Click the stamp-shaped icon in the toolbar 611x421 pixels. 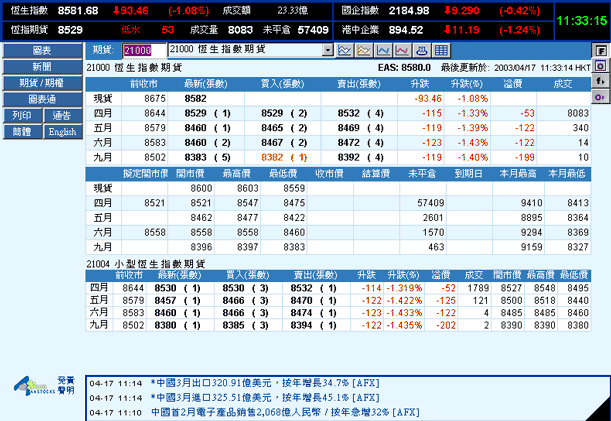(422, 50)
